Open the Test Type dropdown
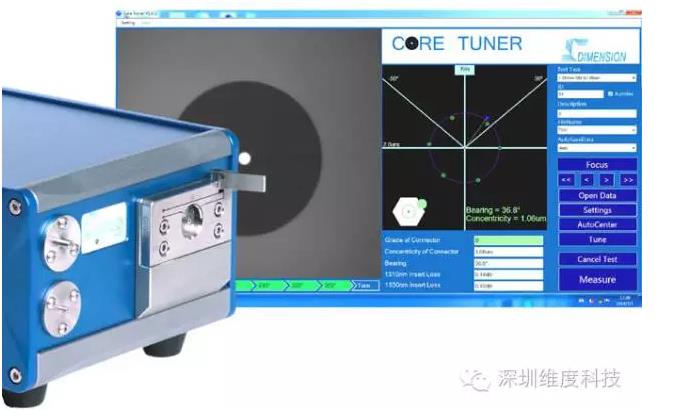Image resolution: width=673 pixels, height=418 pixels. (x=596, y=77)
